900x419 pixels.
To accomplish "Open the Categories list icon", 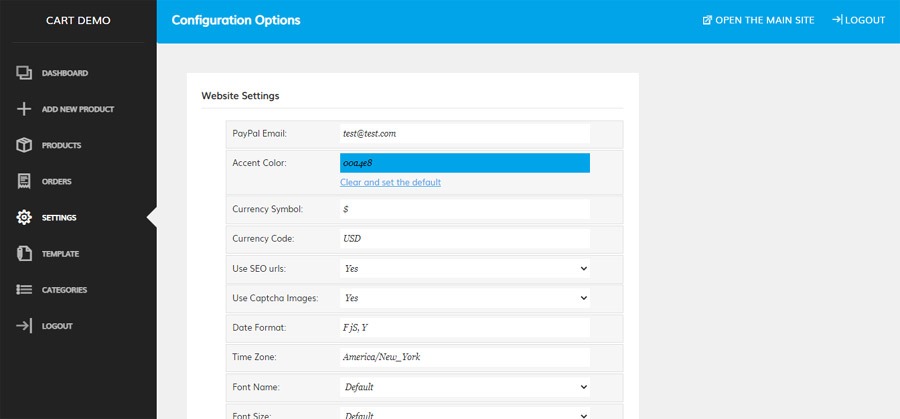I will tap(24, 290).
